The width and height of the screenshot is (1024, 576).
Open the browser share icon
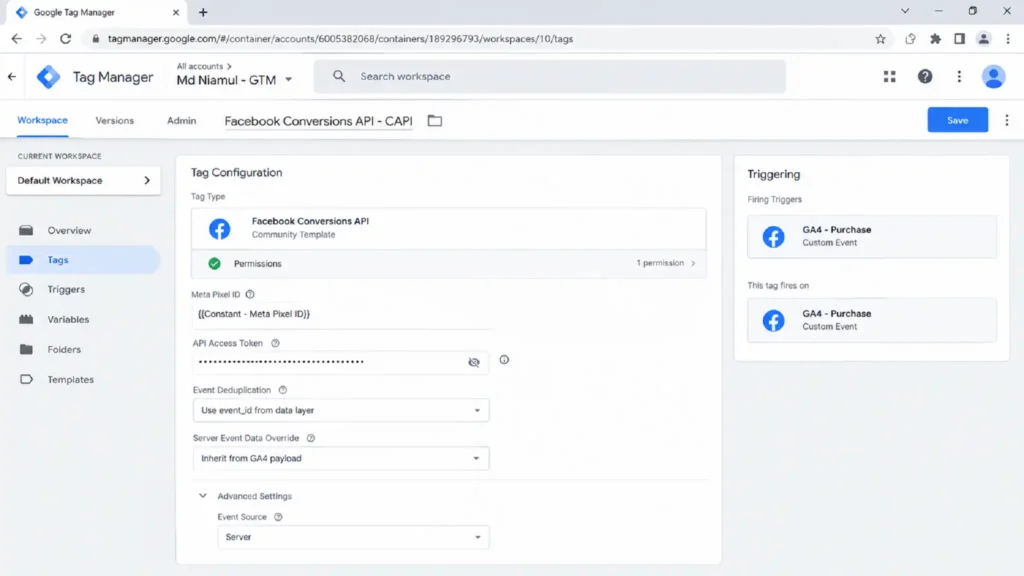pos(910,39)
